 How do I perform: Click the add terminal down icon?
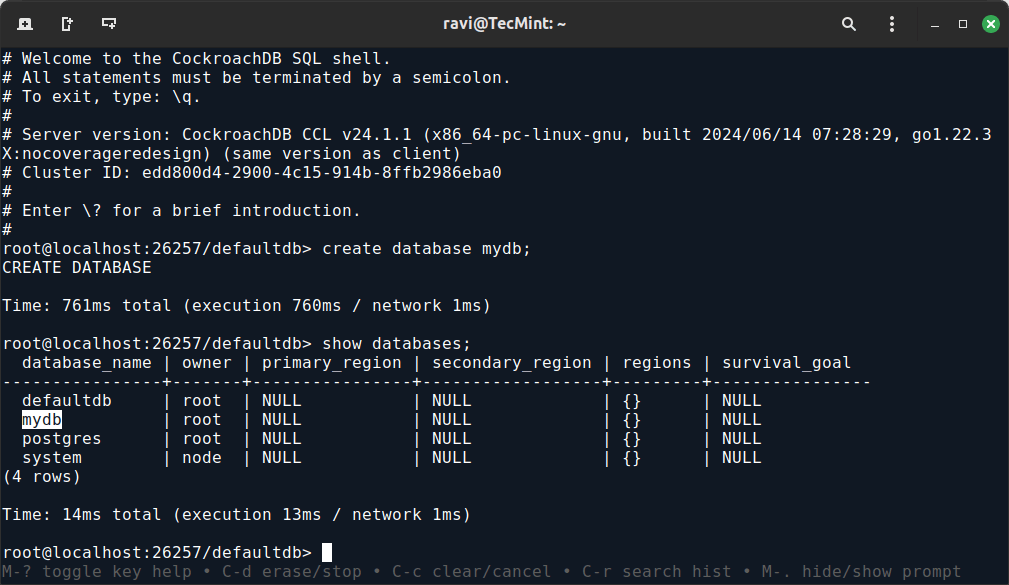[109, 23]
